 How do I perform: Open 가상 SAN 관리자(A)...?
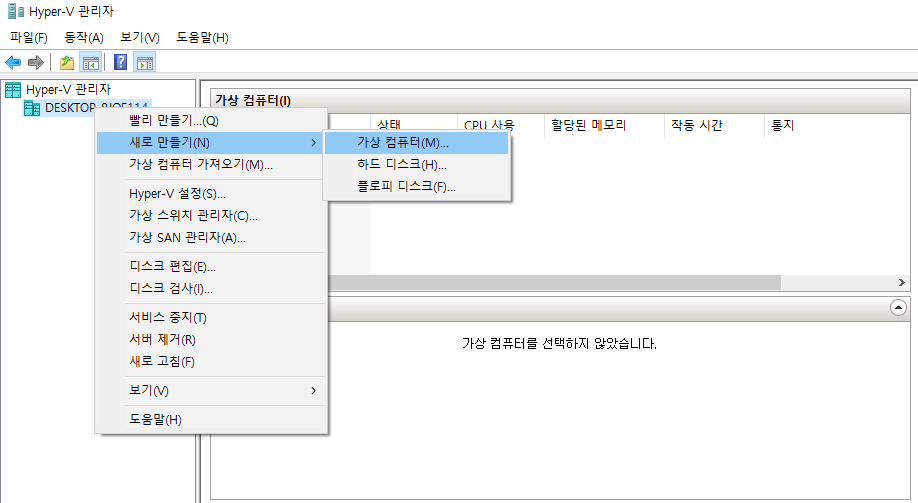click(210, 237)
